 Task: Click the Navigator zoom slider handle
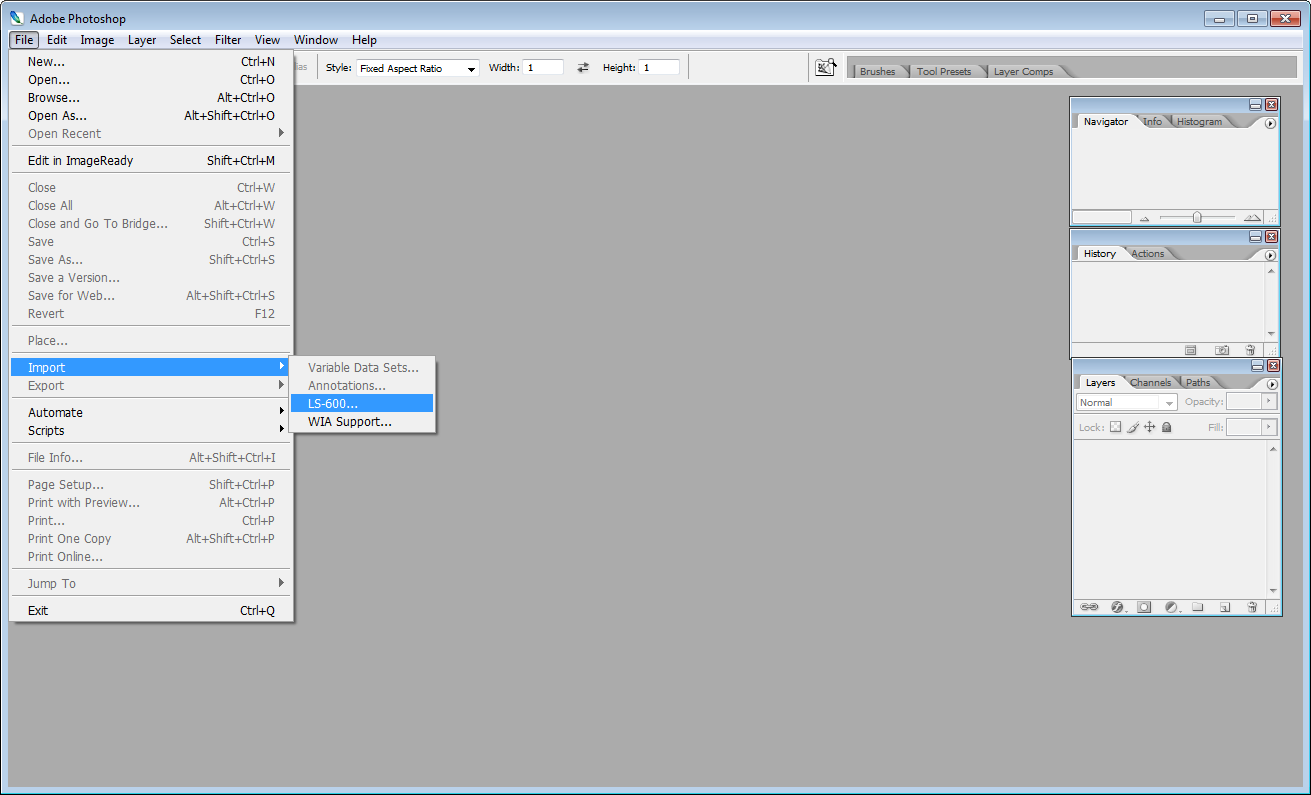pyautogui.click(x=1197, y=217)
